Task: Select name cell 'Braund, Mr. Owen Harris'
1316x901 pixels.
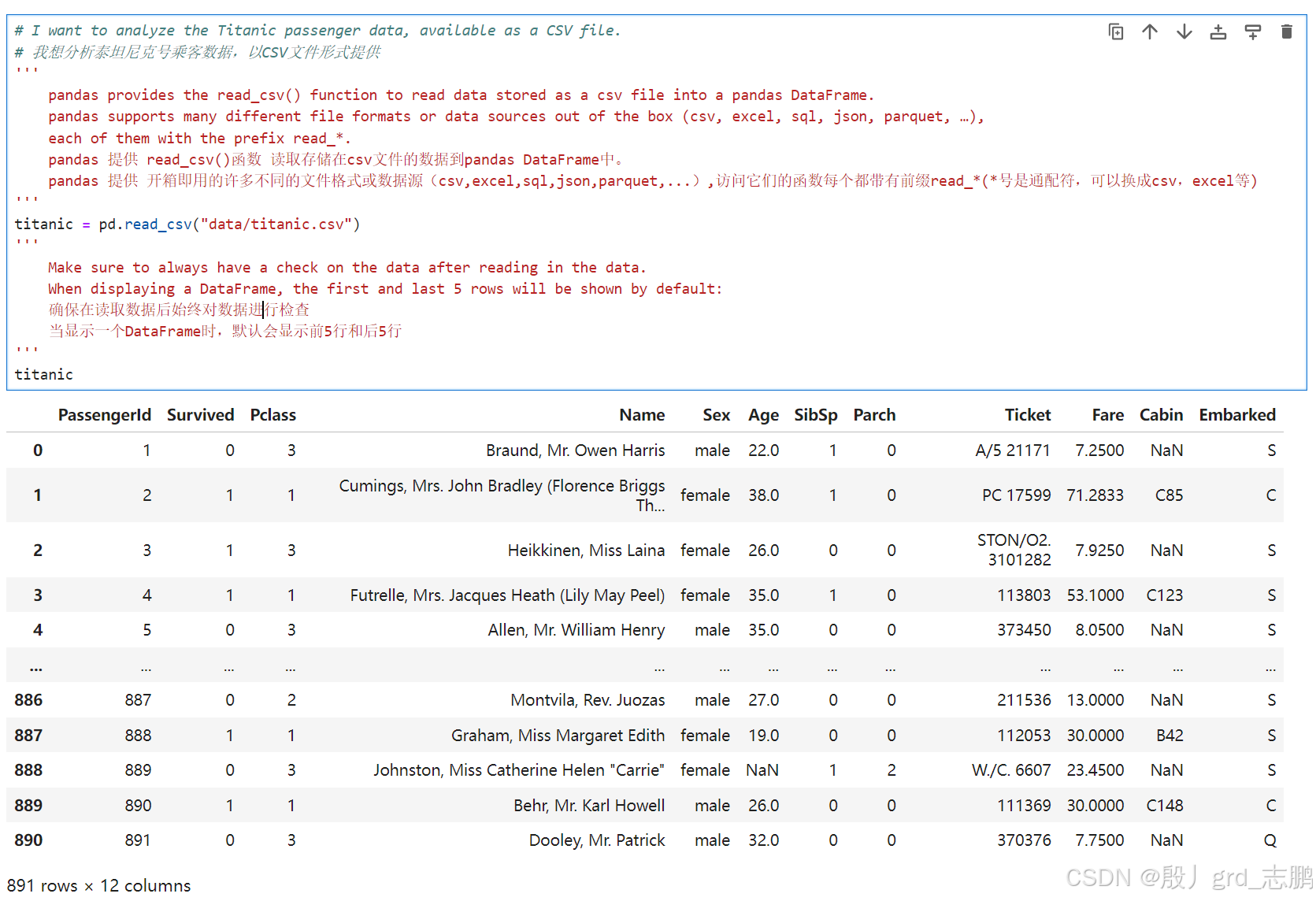Action: pos(576,450)
